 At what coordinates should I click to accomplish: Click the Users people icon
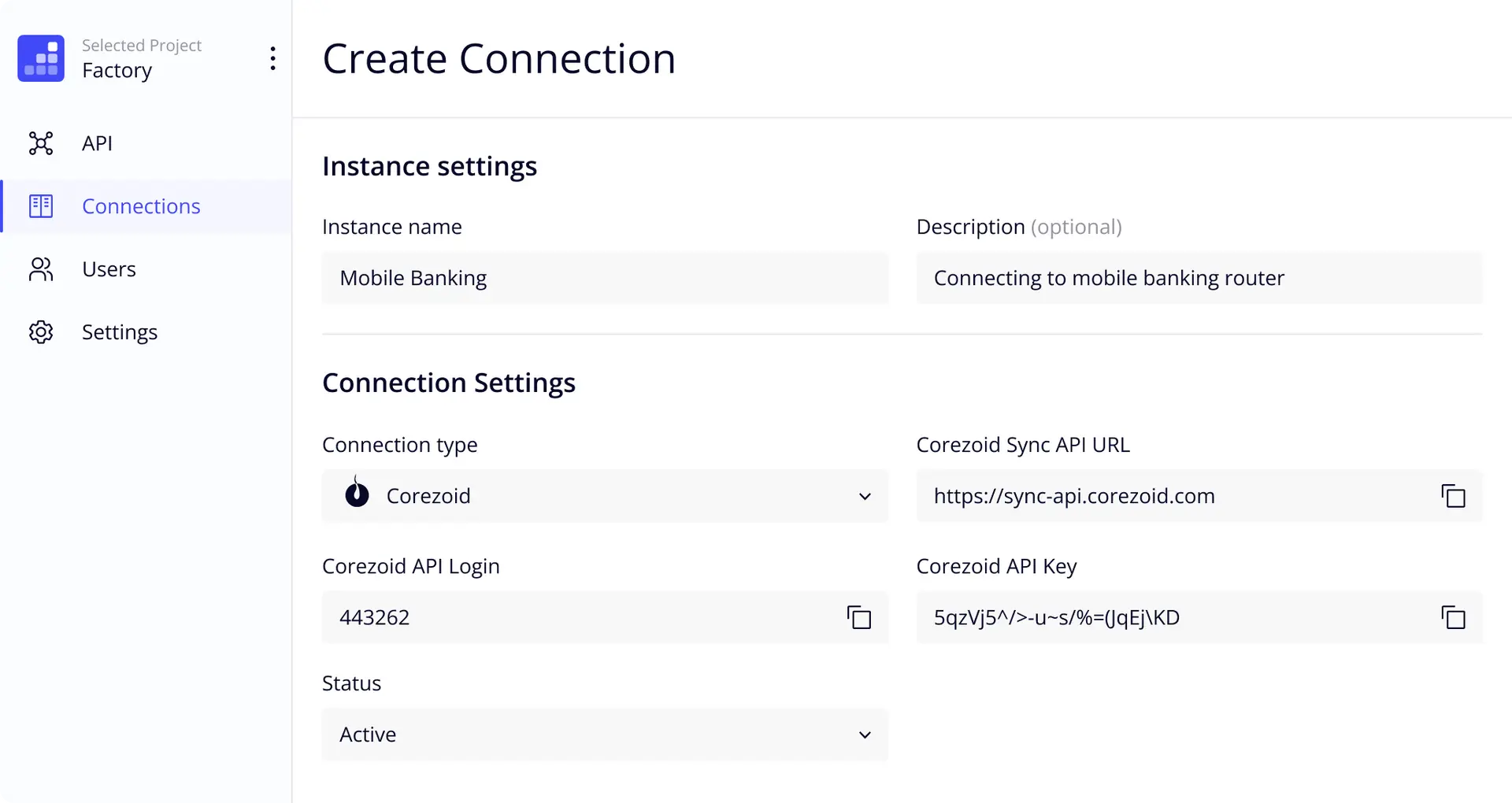coord(41,269)
